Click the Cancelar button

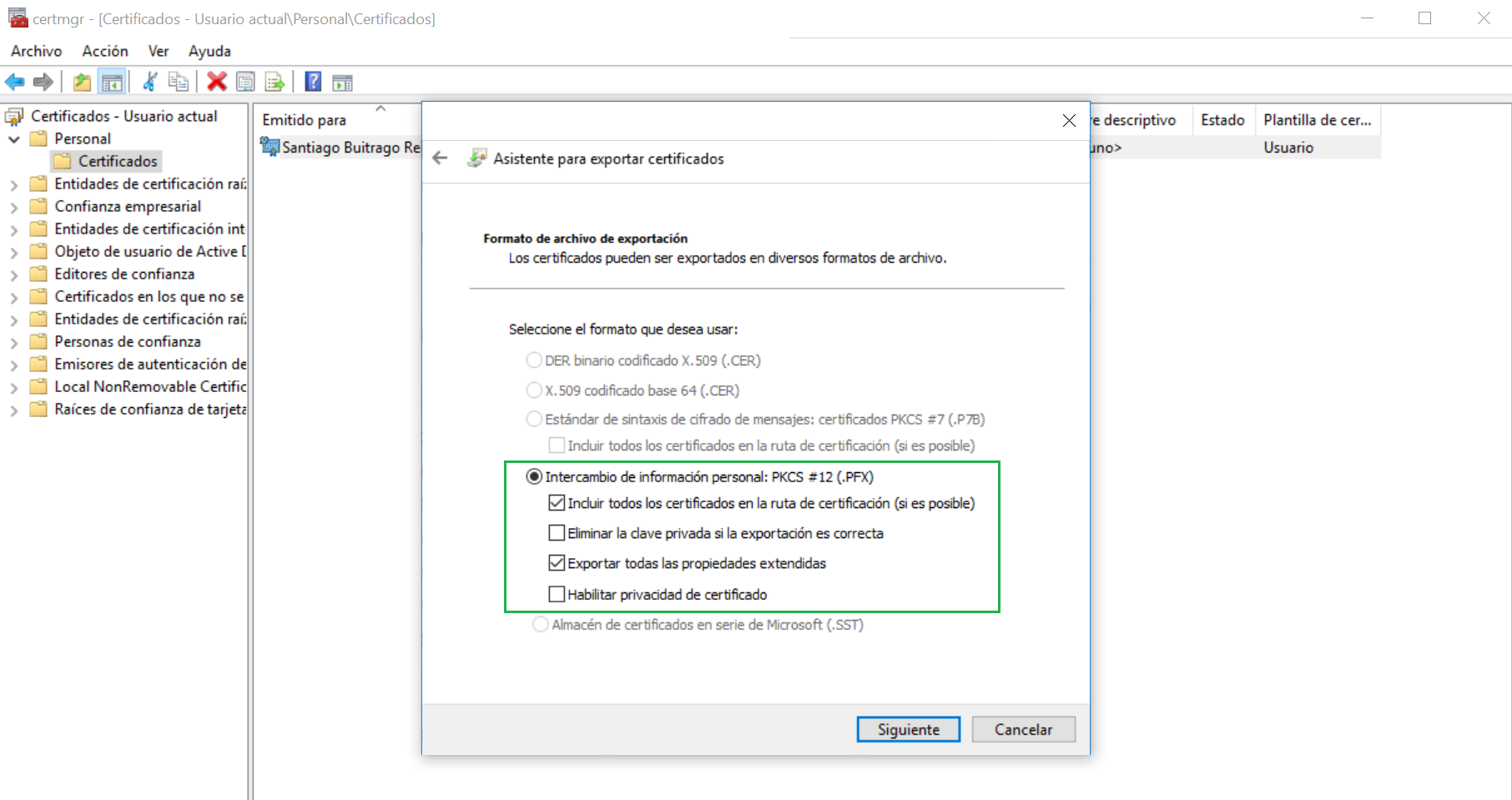1024,729
